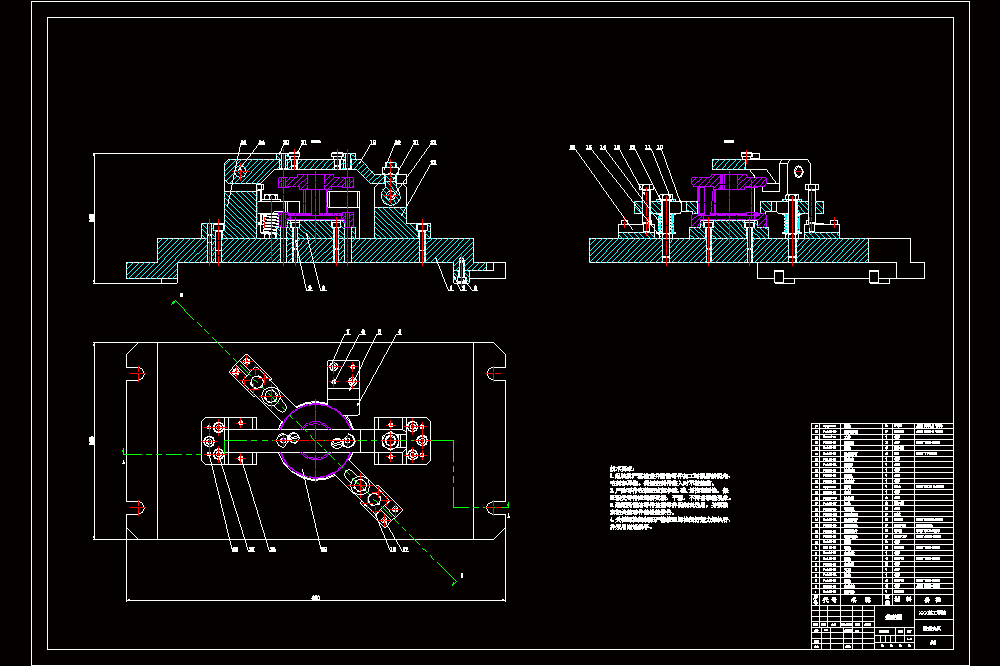Click the horizontal width dimension below the plan view
1000x666 pixels.
(316, 599)
